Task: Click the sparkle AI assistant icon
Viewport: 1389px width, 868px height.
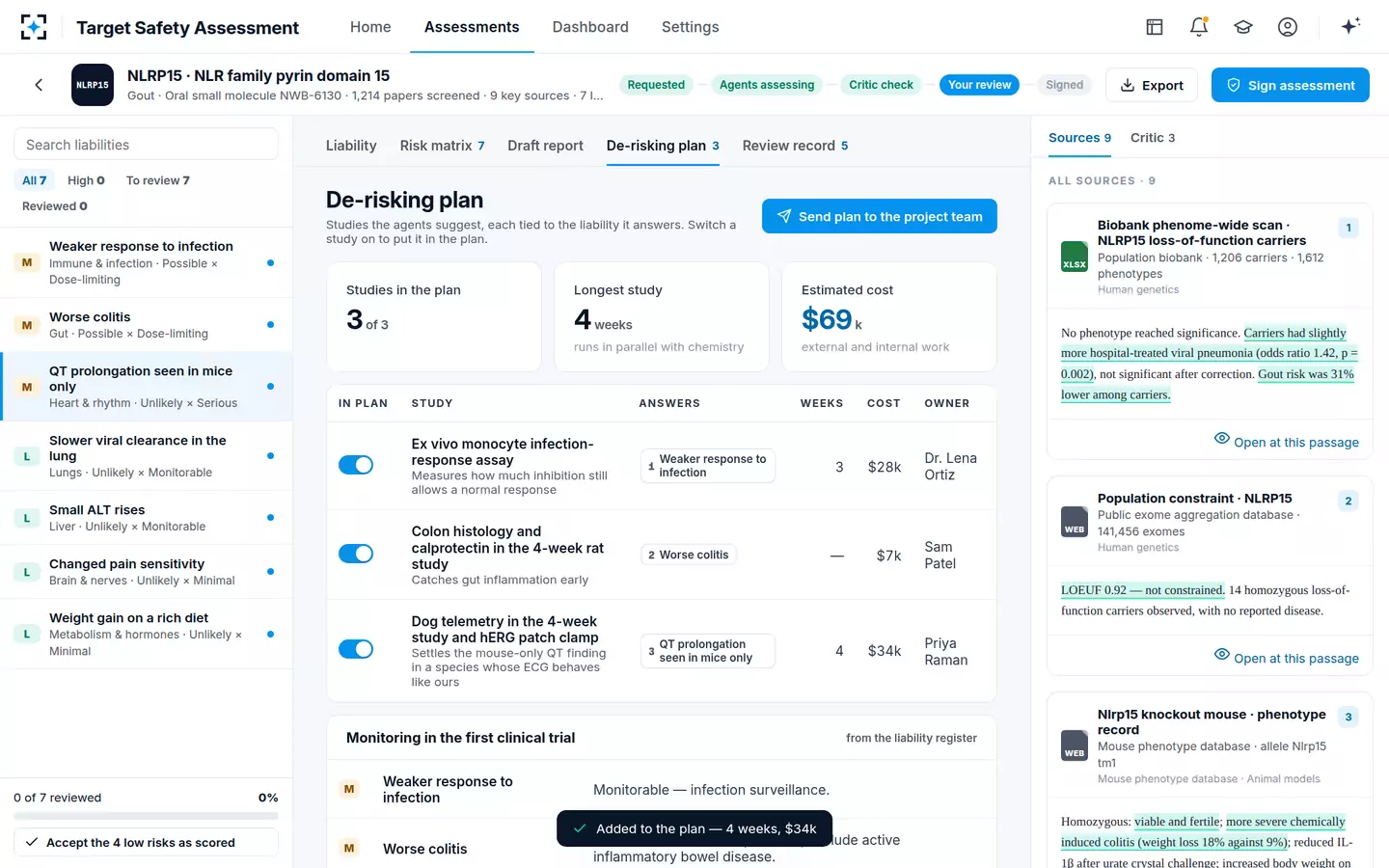Action: [x=1350, y=26]
